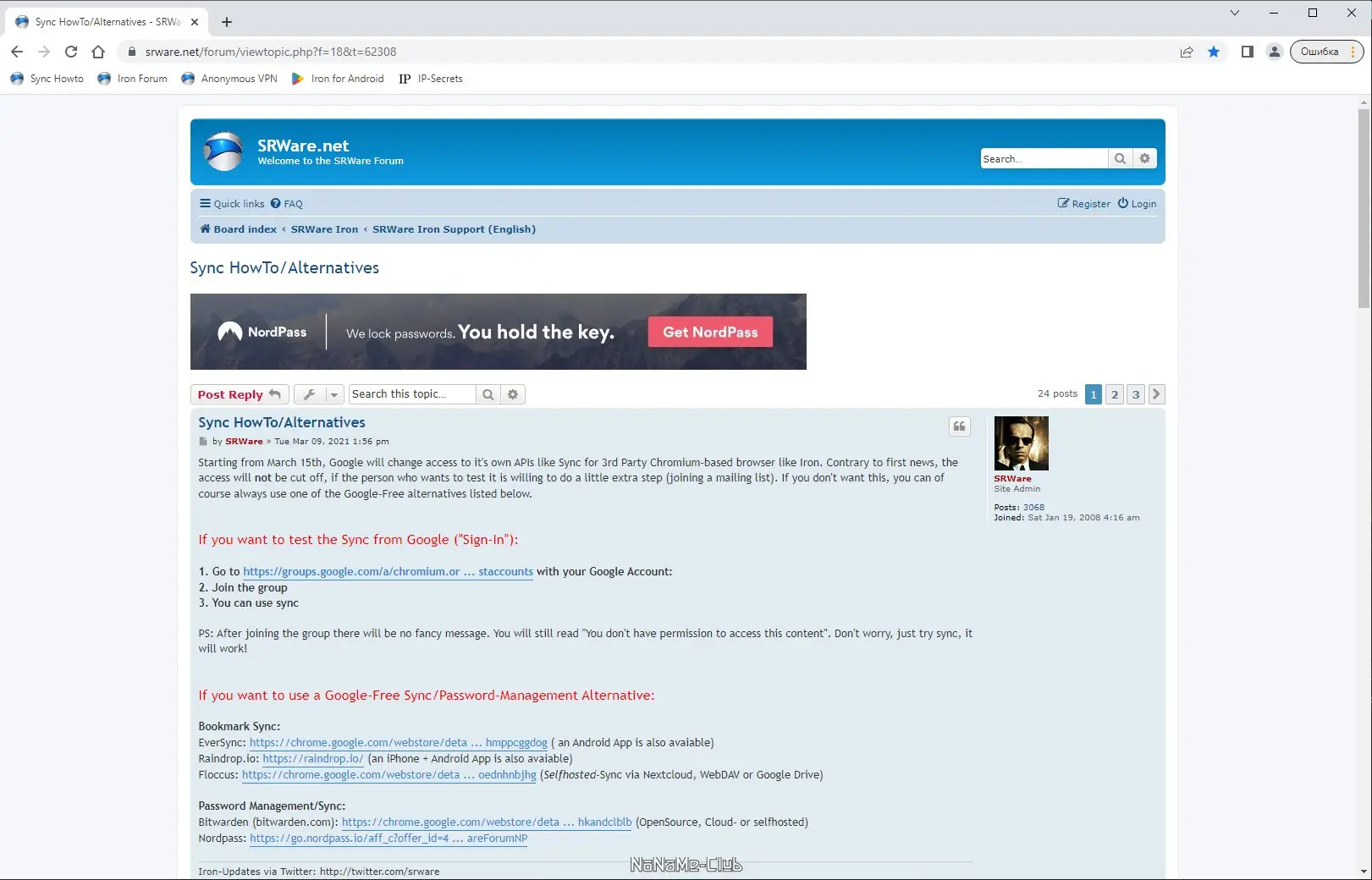The width and height of the screenshot is (1372, 880).
Task: Open the browser home page
Action: [98, 52]
